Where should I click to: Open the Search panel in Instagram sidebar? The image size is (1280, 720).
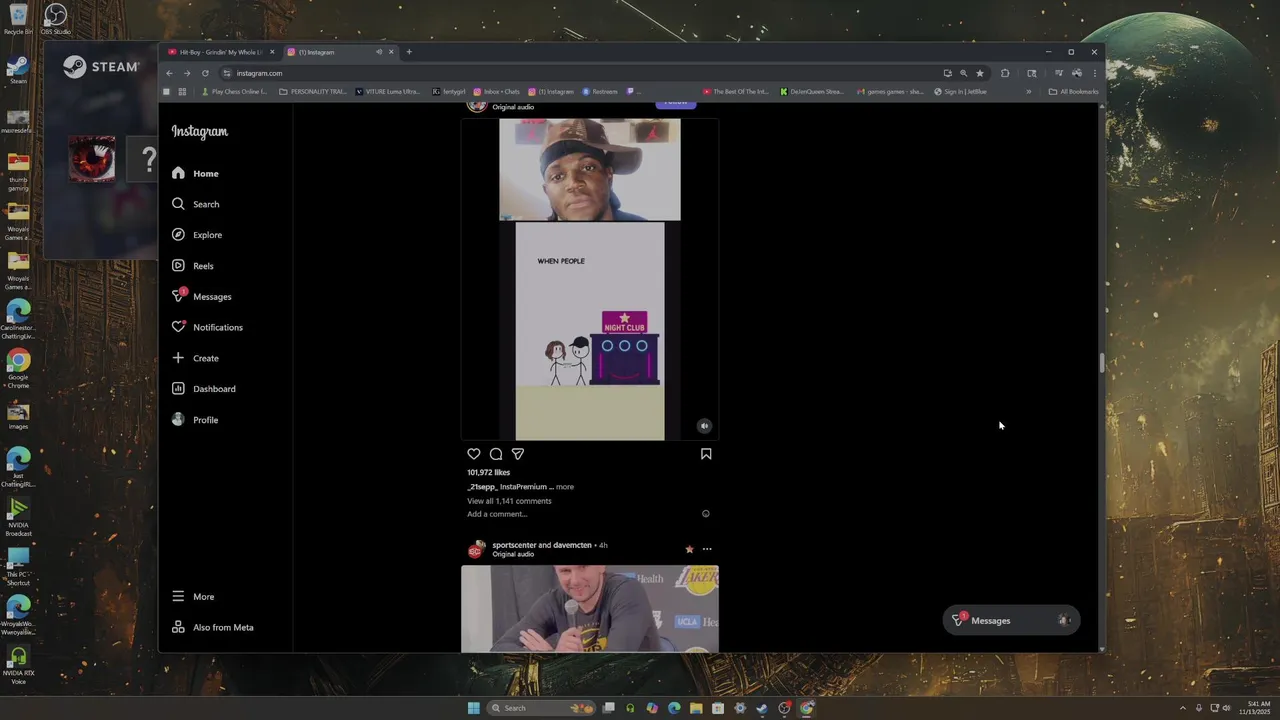[x=195, y=204]
